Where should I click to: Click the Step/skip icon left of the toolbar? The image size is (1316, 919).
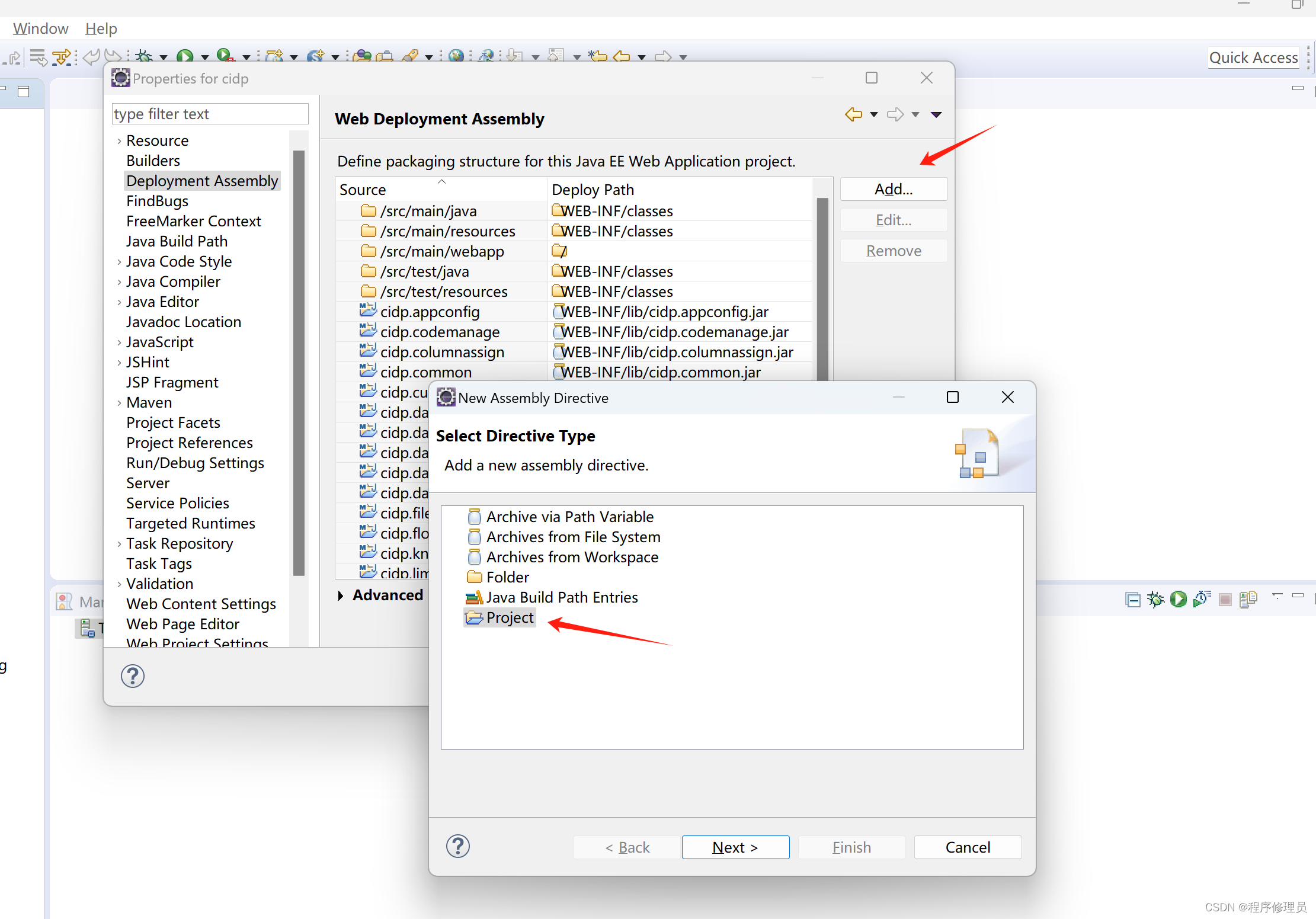coord(12,57)
